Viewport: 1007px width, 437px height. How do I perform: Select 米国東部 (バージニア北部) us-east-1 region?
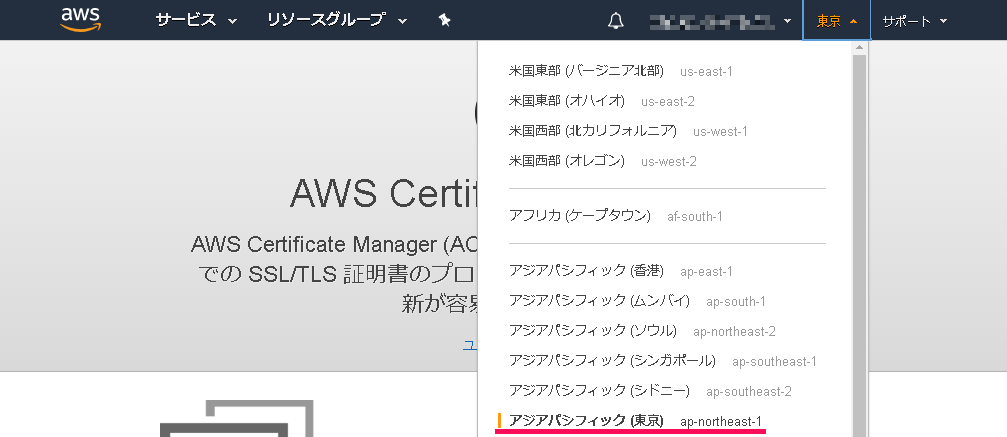point(620,71)
